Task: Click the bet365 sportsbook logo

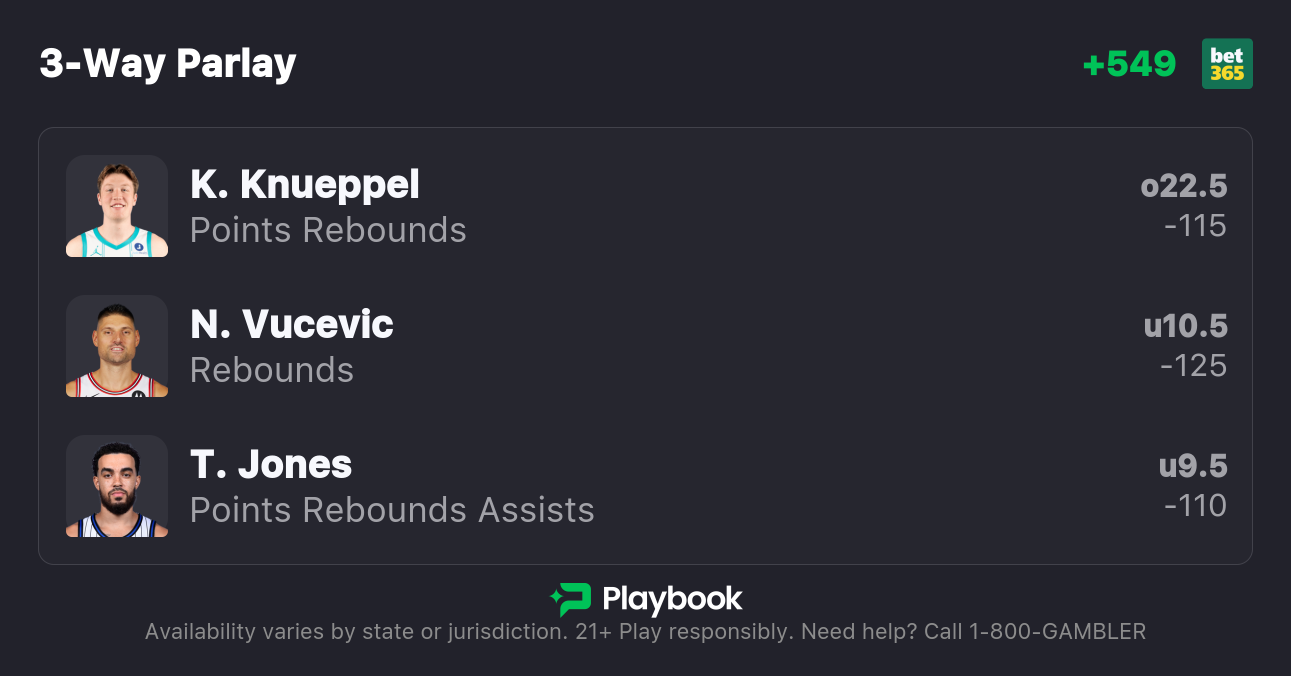Action: pyautogui.click(x=1227, y=64)
